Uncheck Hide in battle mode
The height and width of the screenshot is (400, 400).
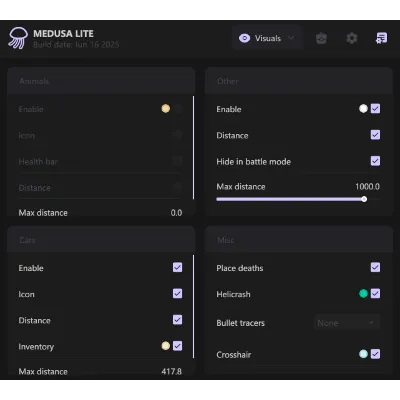pyautogui.click(x=375, y=161)
